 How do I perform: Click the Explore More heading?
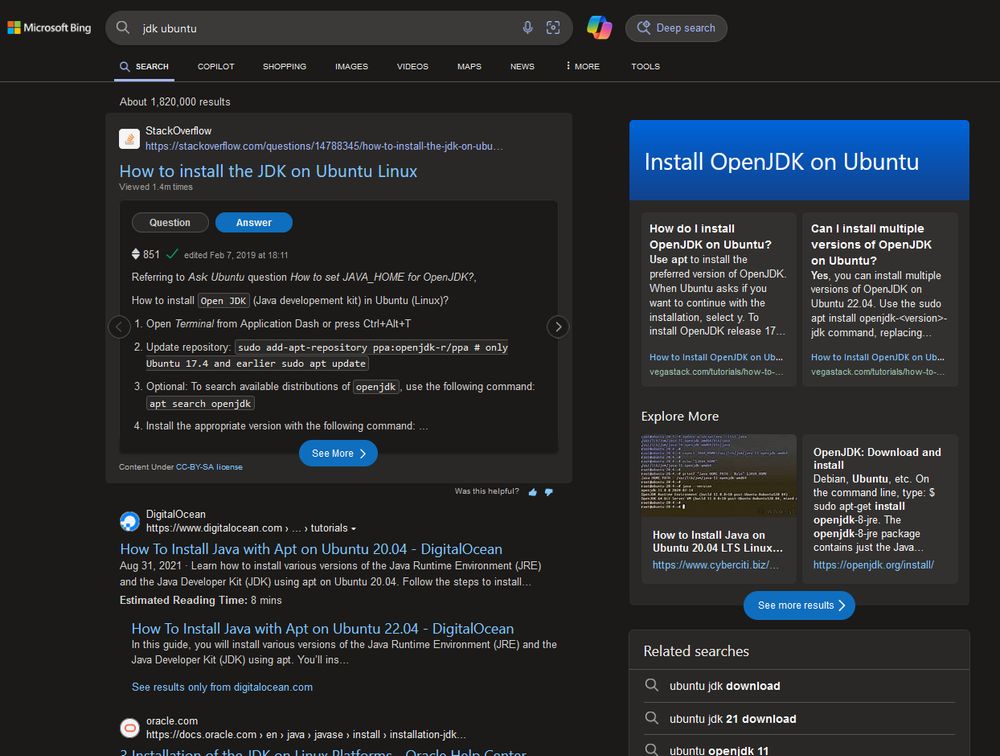[x=680, y=416]
